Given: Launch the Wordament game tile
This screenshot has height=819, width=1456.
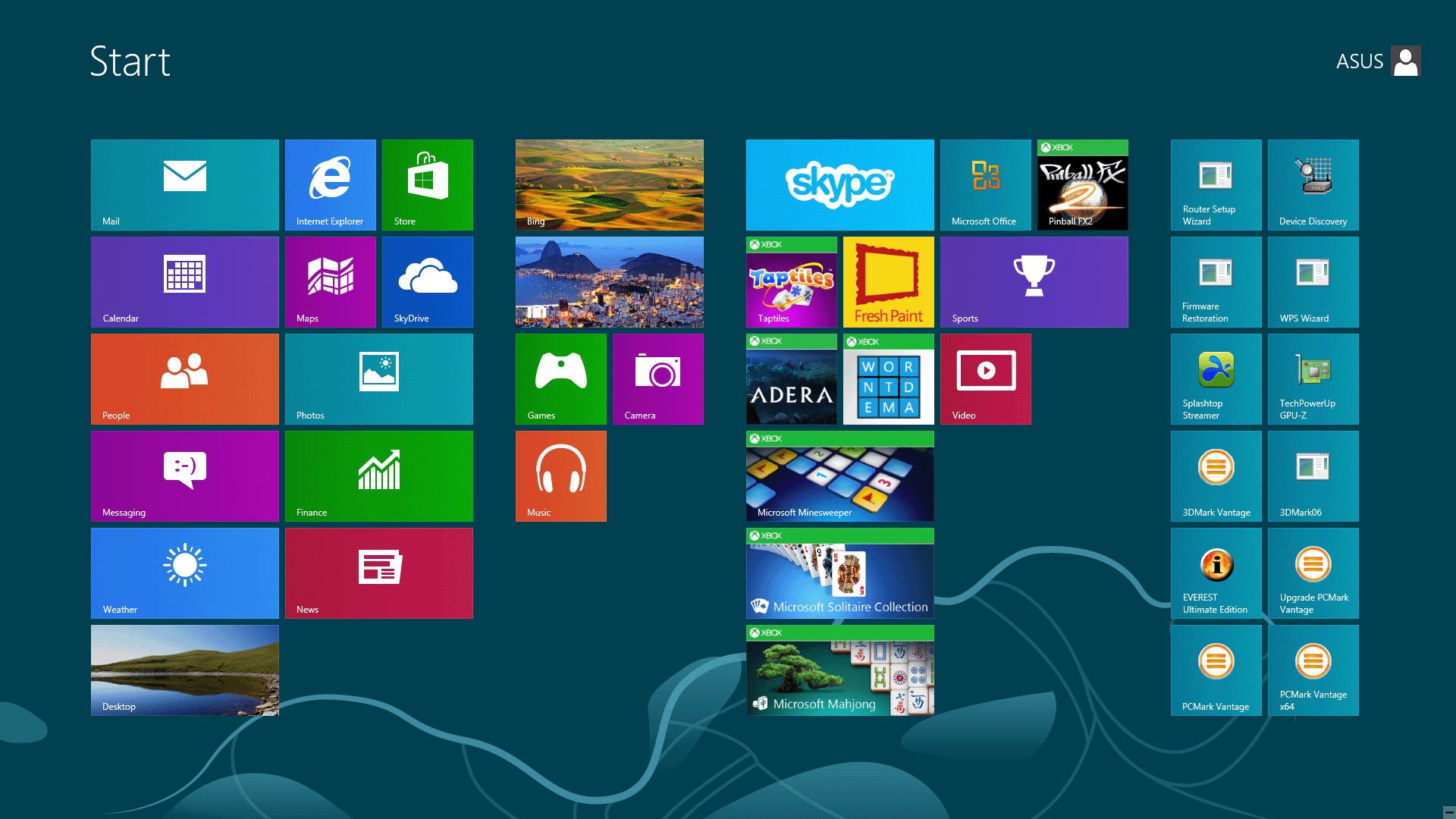Looking at the screenshot, I should [889, 379].
